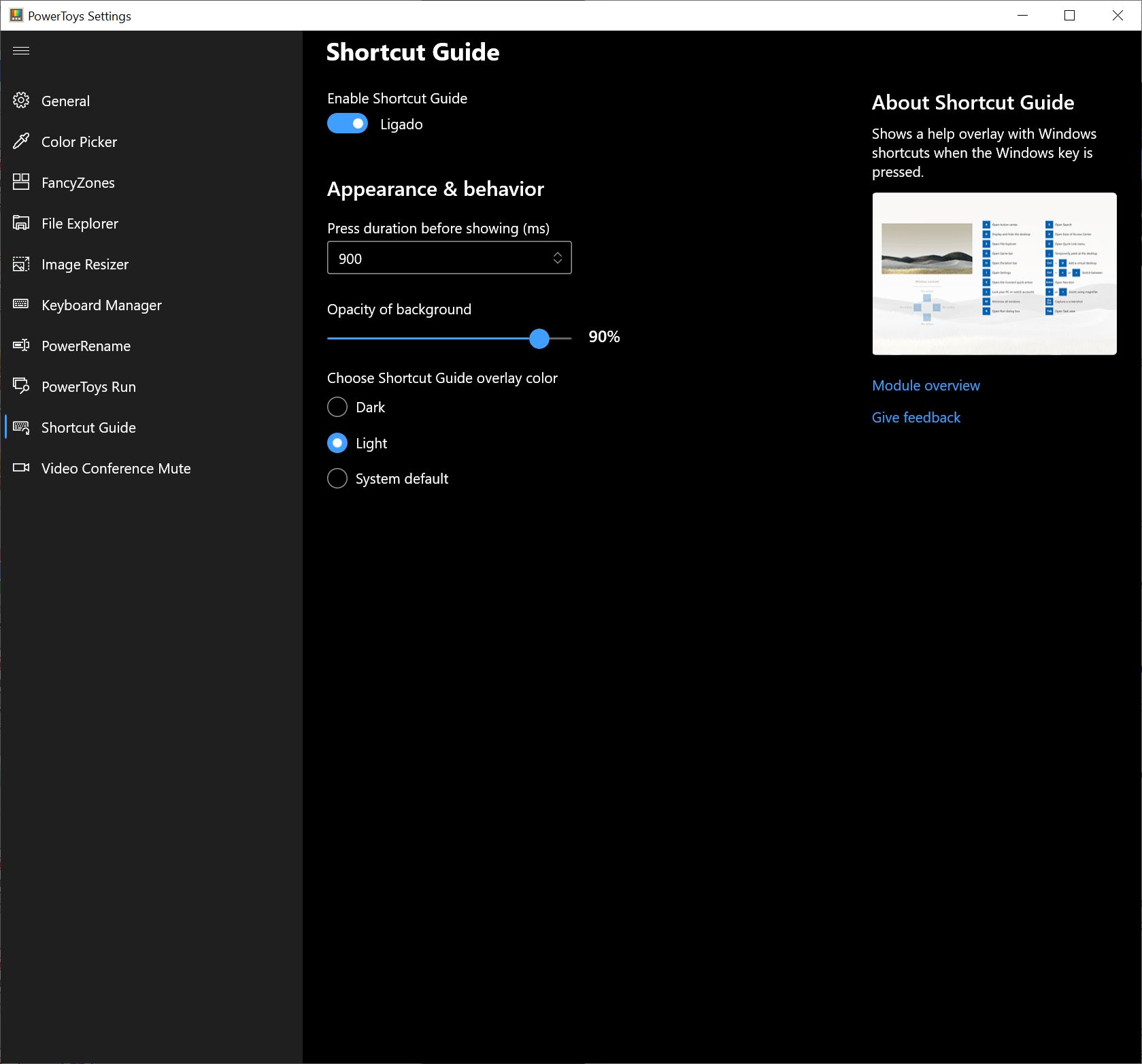Maximize the PowerToys Settings window
1142x1064 pixels.
tap(1069, 15)
